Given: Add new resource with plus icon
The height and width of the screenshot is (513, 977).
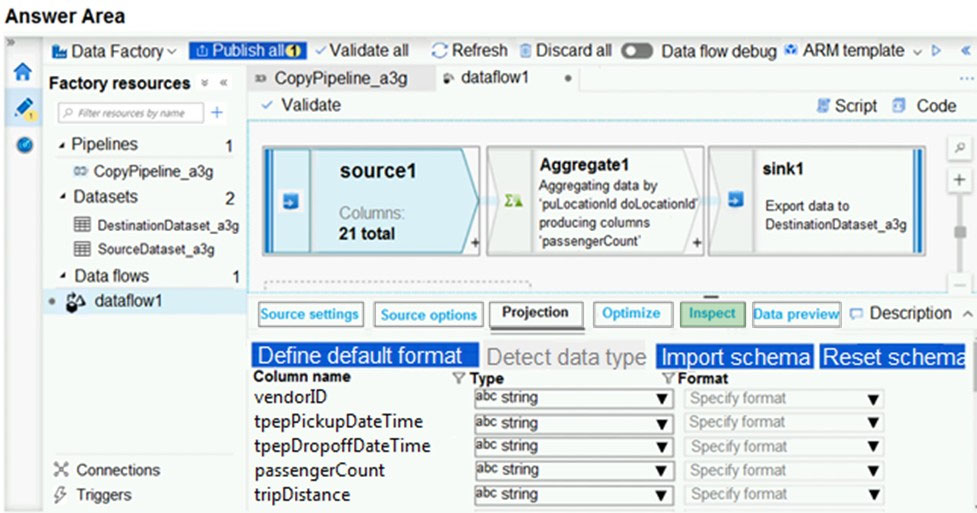Looking at the screenshot, I should [x=217, y=113].
